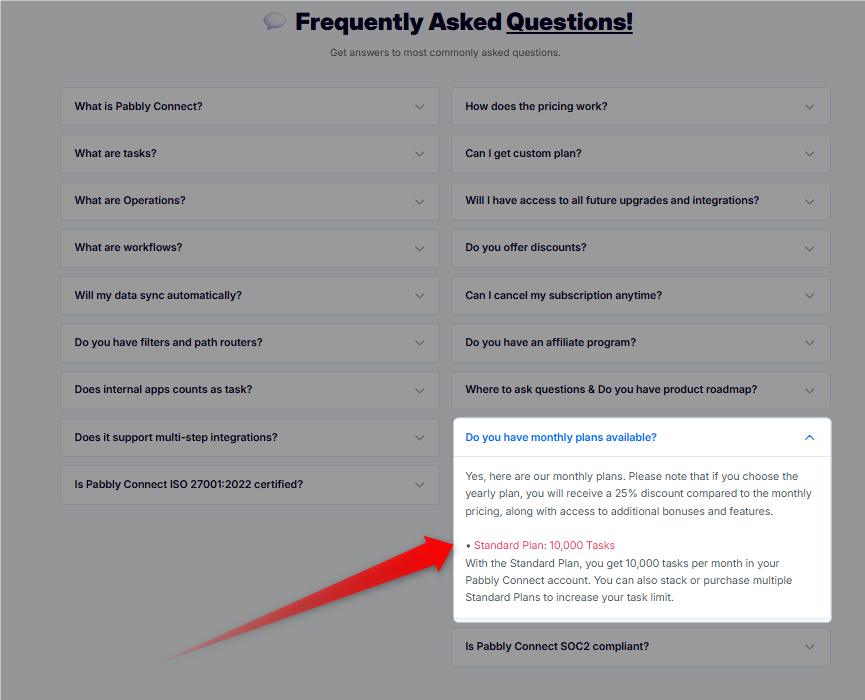Screen dimensions: 865x700
Task: Click chevron beside 'Does internal apps counts as task?'
Action: click(x=419, y=391)
